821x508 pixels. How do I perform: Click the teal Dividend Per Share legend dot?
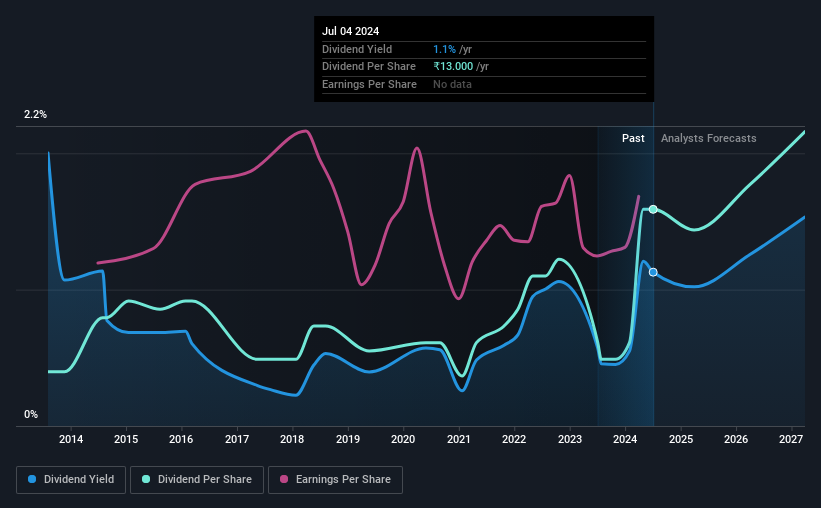click(x=146, y=479)
